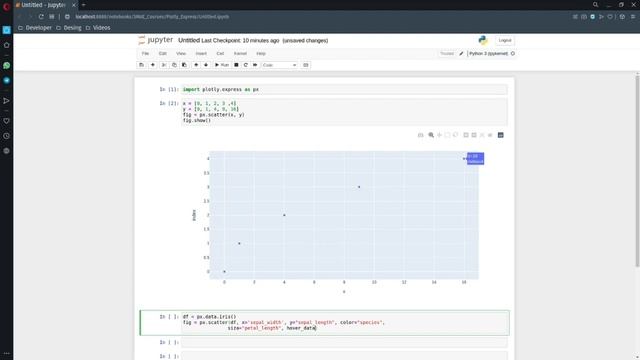640x360 pixels.
Task: Select the plot Pan tool icon
Action: (439, 135)
